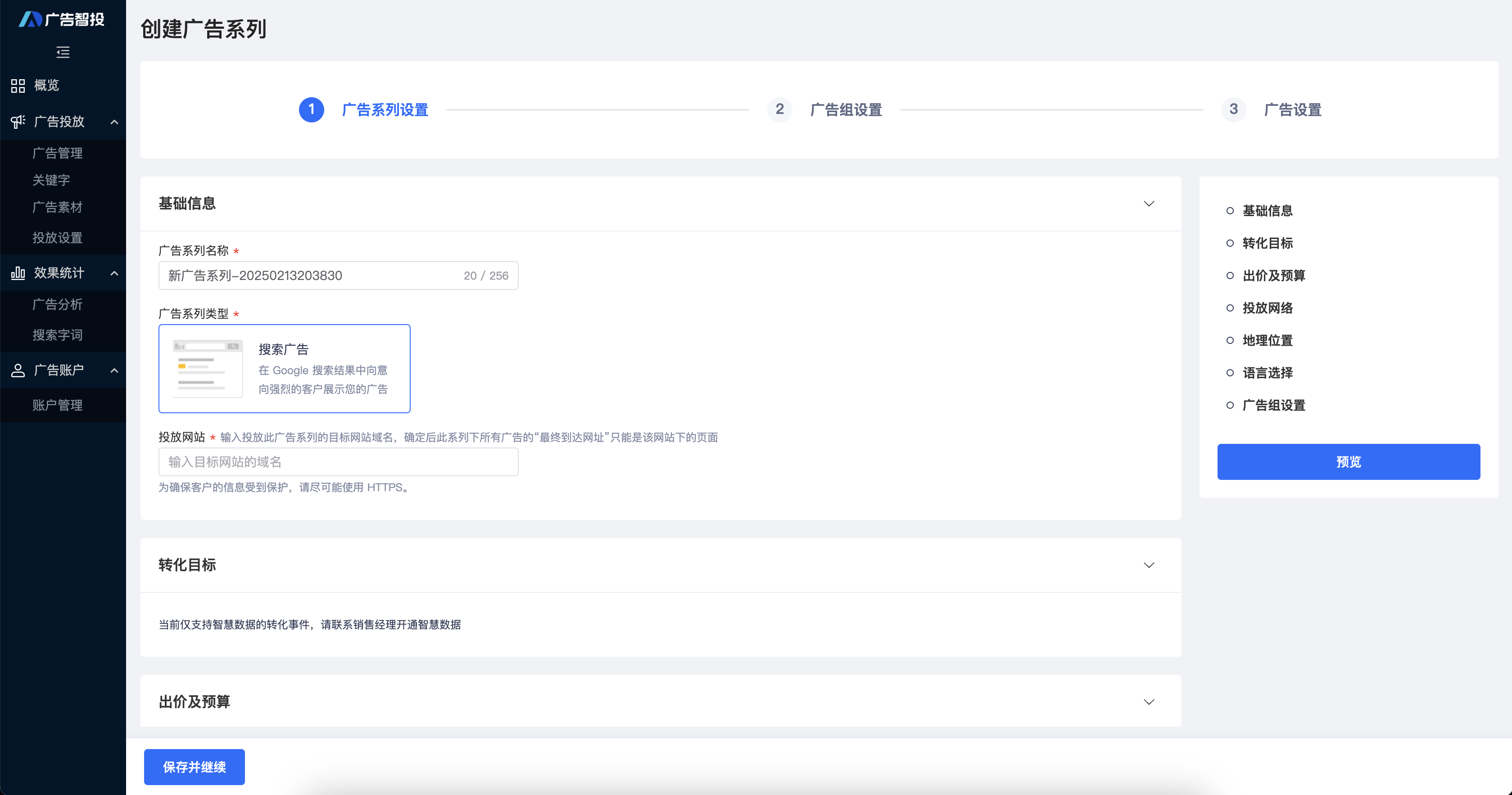Click the 投放网站 domain input field
Screen dimensions: 1512x795
(338, 462)
